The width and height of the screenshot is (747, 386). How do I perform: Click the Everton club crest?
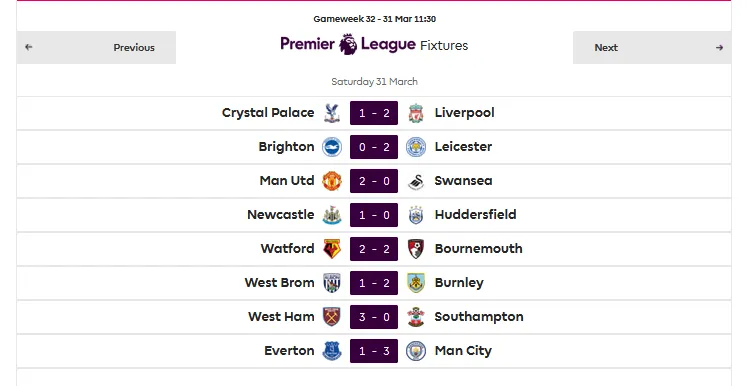click(x=332, y=351)
